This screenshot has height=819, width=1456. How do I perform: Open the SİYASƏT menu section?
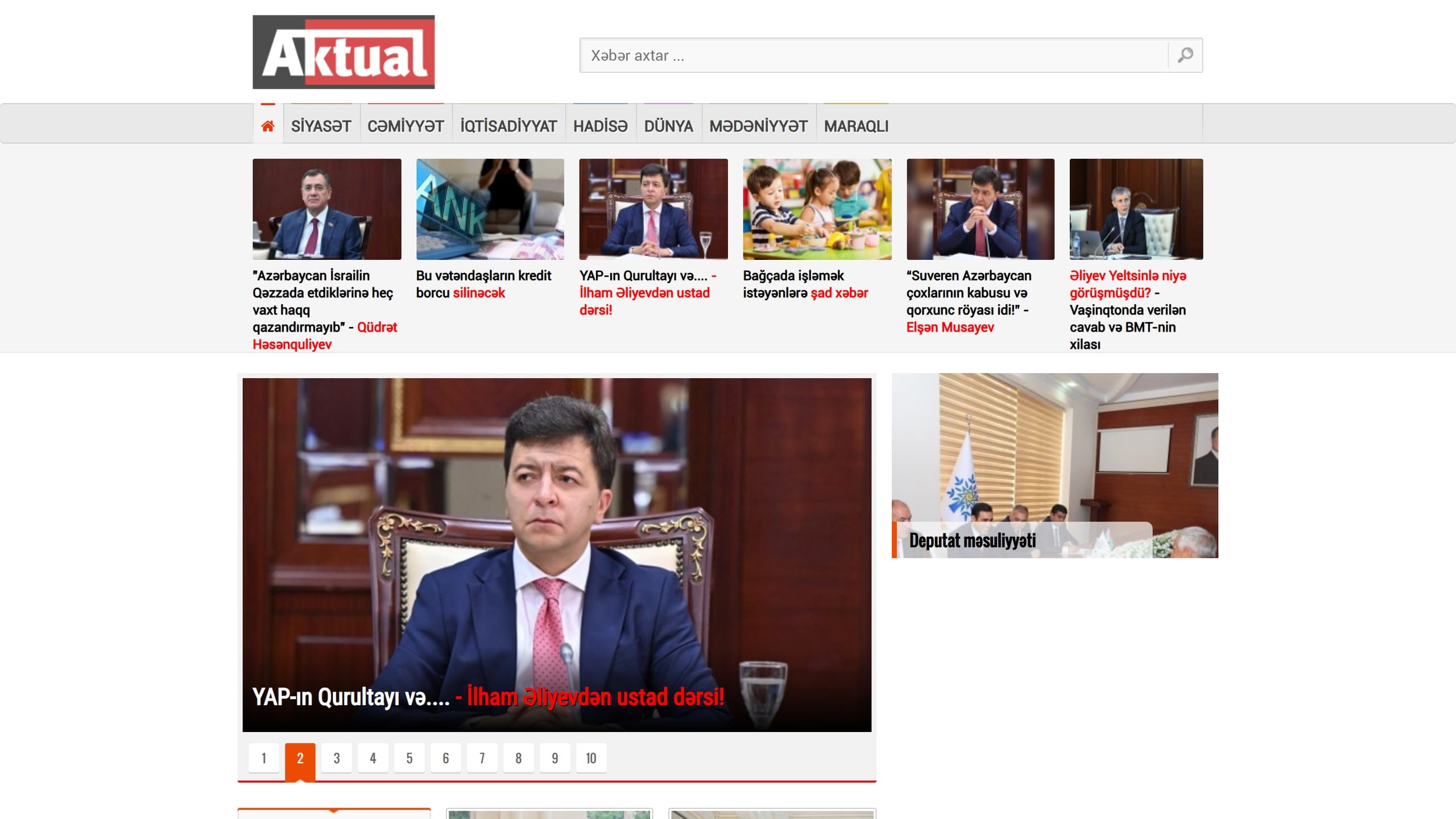[321, 126]
